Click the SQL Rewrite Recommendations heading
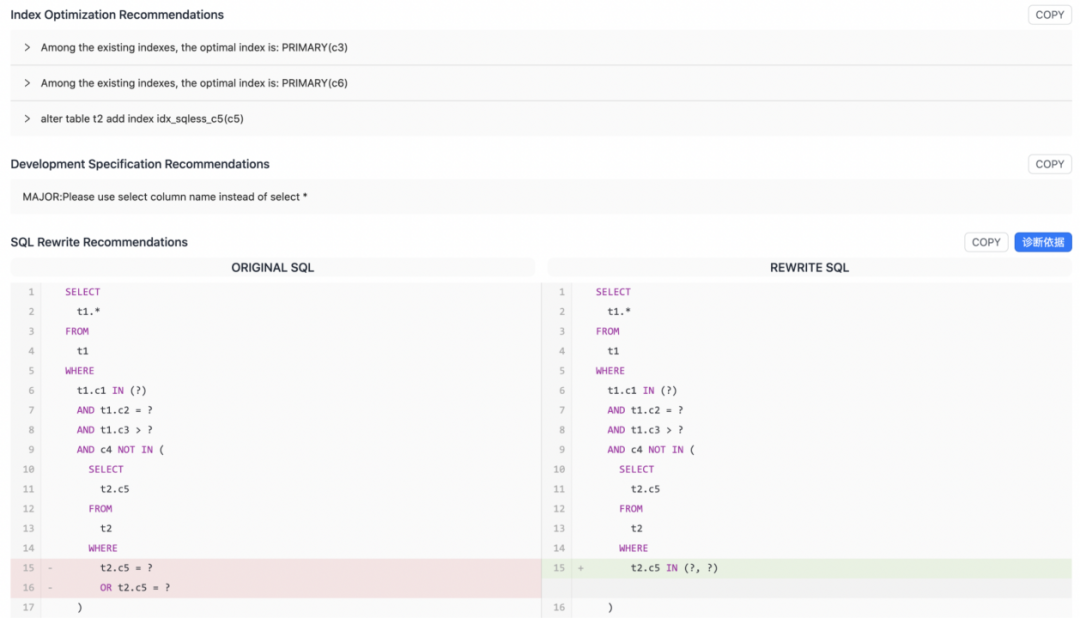The image size is (1080, 618). [x=99, y=242]
